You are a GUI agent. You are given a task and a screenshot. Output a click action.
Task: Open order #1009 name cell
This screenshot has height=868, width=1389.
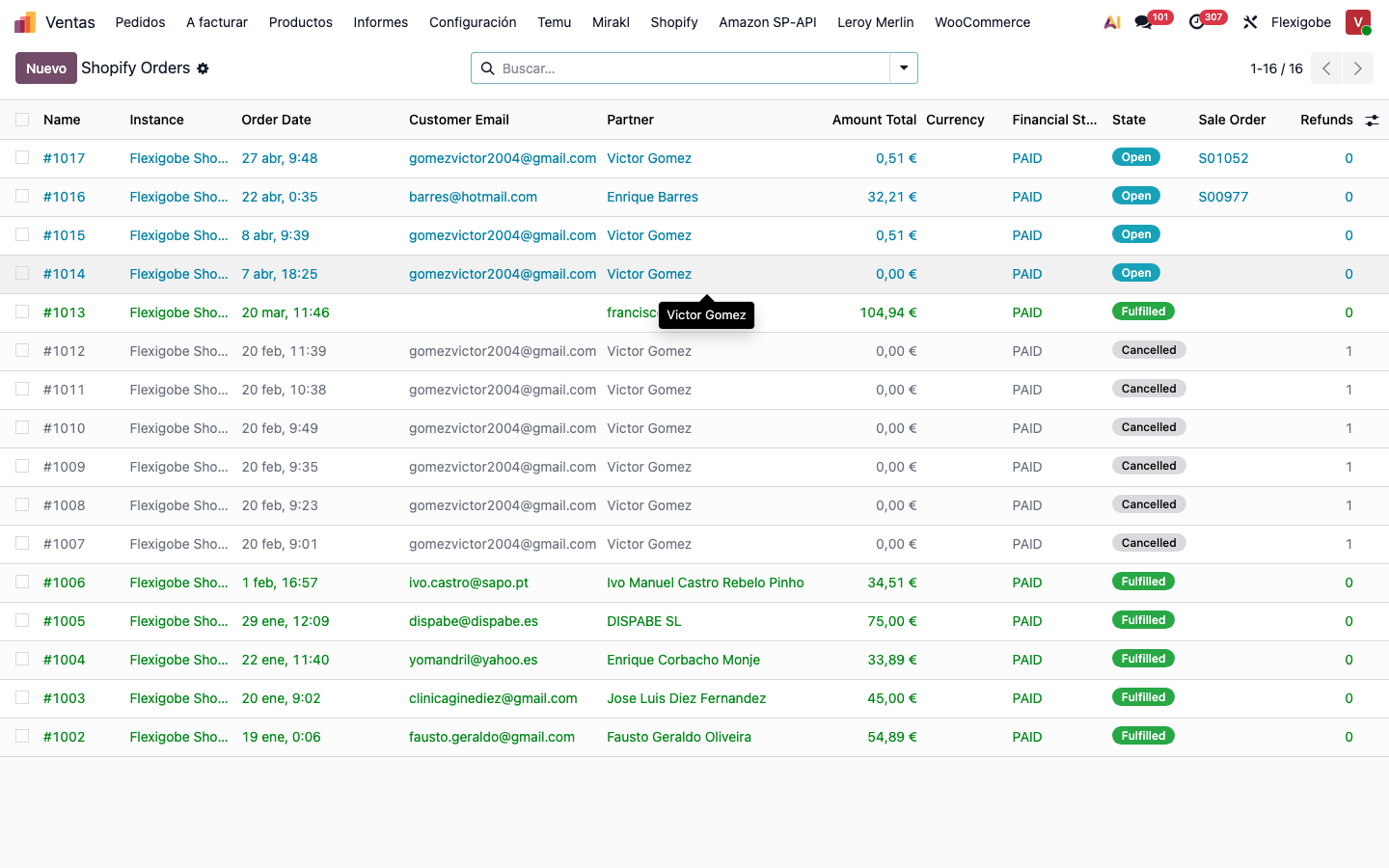point(64,467)
